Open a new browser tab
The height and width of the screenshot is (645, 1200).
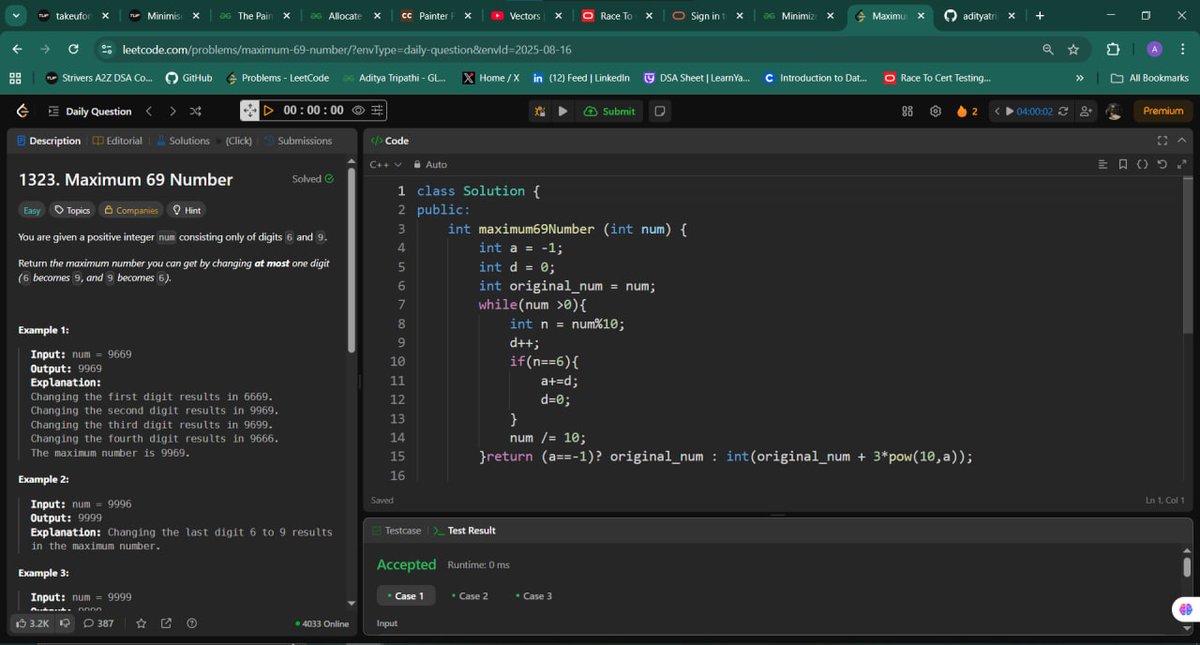(1040, 16)
